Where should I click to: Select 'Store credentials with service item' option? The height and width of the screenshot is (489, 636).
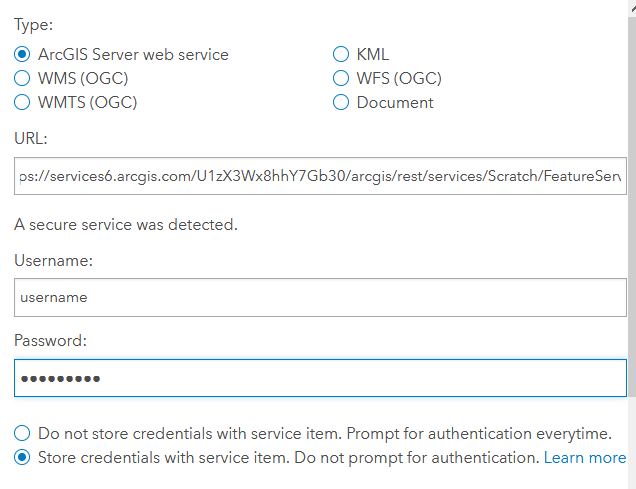22,458
